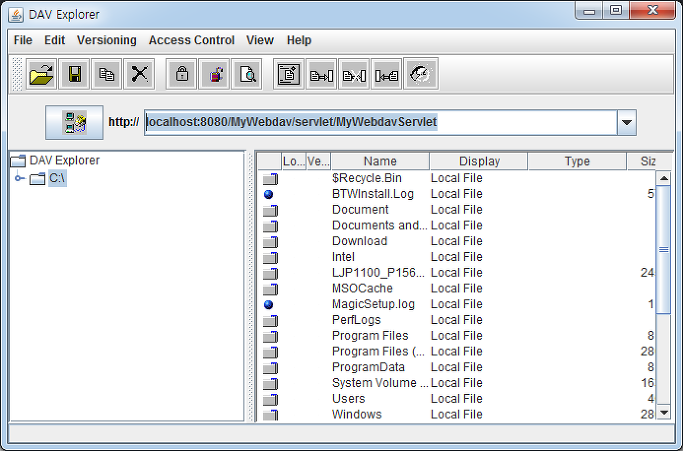This screenshot has width=683, height=451.
Task: Click the folder icon of the Intel row
Action: 270,257
